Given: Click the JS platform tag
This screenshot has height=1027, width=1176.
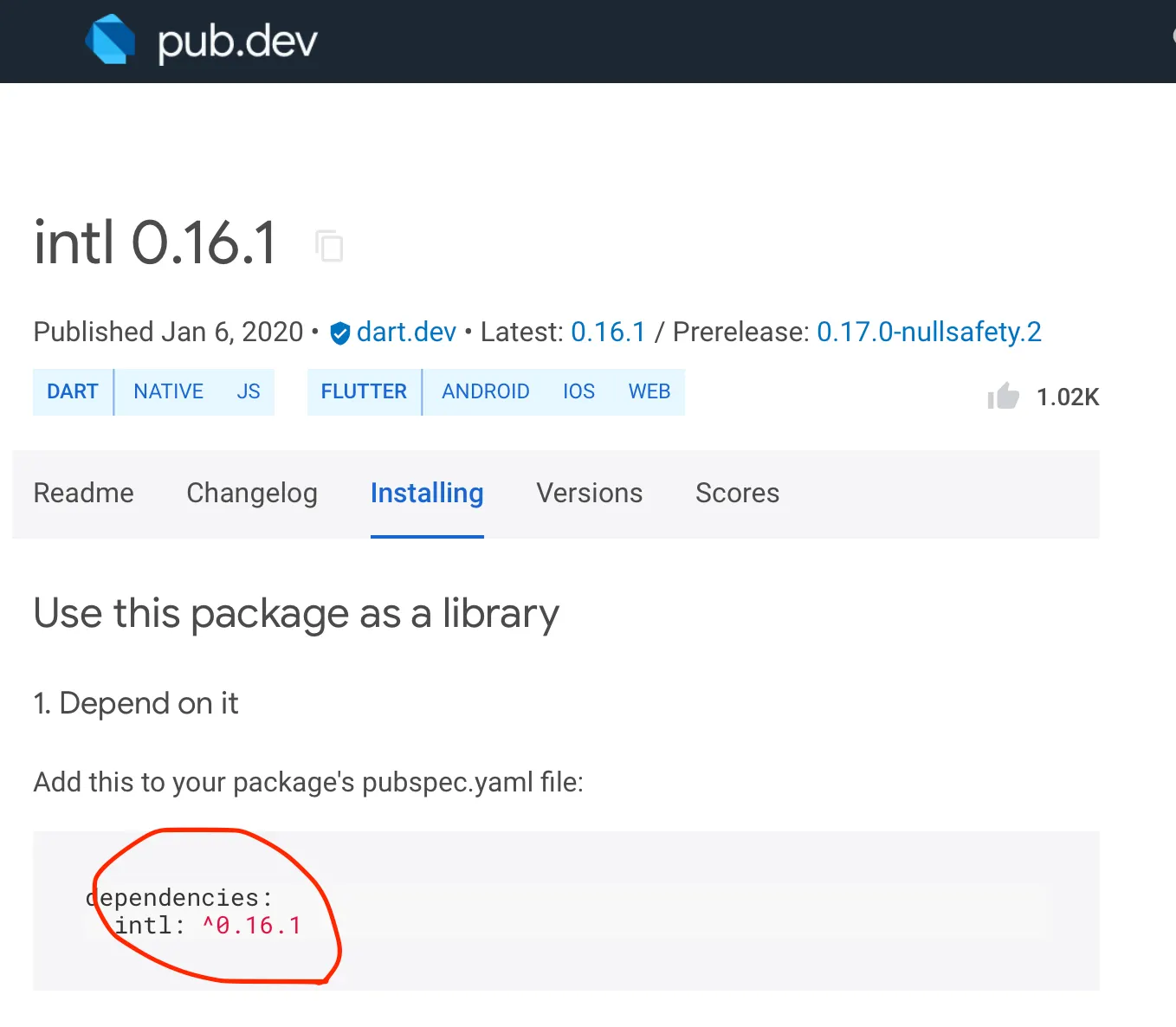Looking at the screenshot, I should pyautogui.click(x=249, y=391).
